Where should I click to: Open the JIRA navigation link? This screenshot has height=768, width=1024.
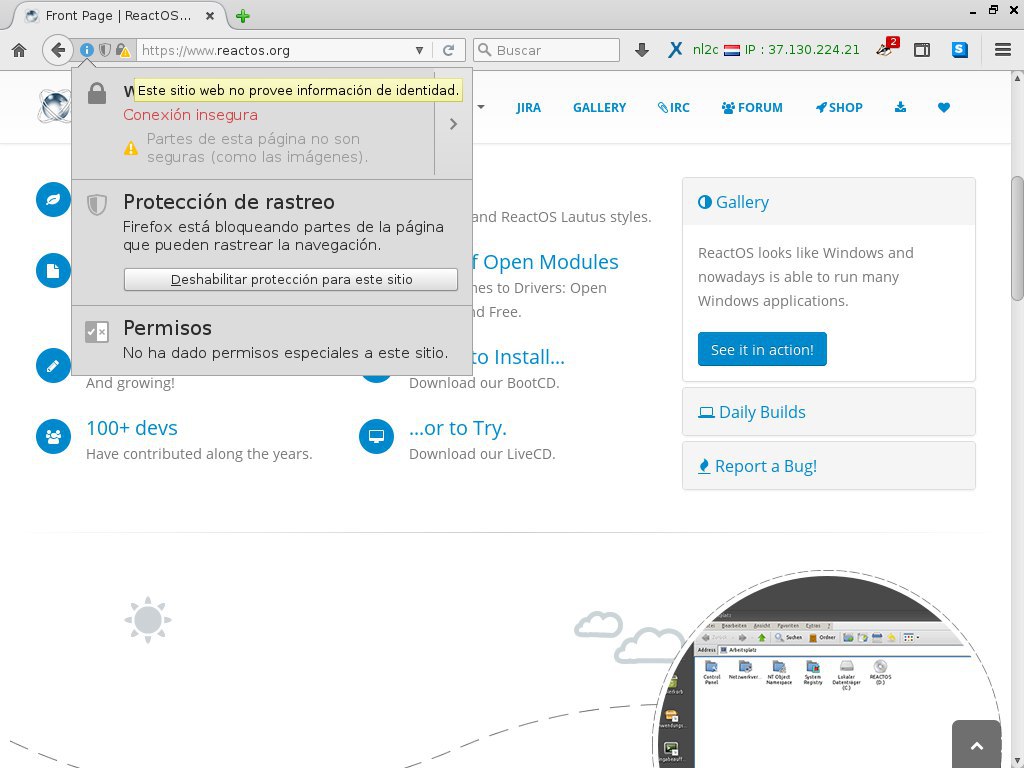pos(528,108)
